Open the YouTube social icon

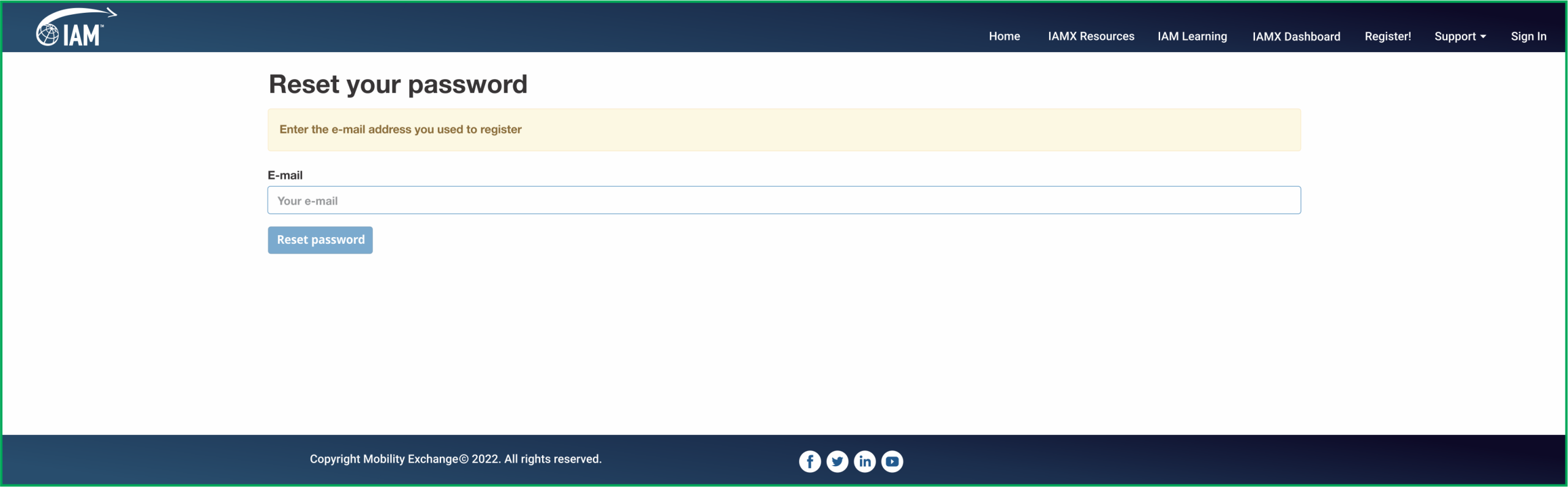(892, 461)
